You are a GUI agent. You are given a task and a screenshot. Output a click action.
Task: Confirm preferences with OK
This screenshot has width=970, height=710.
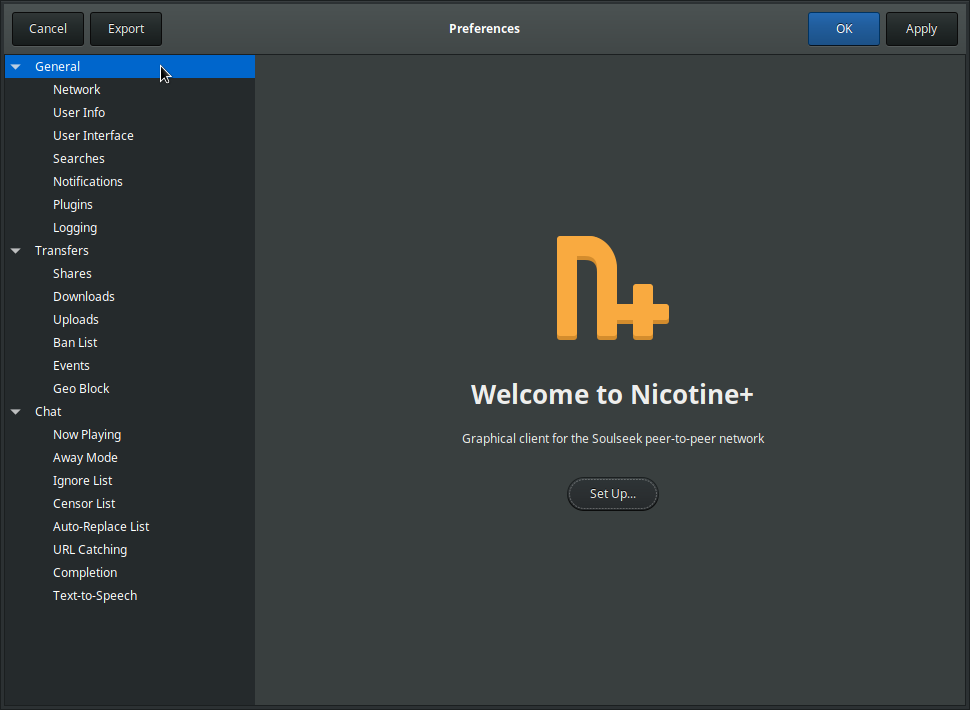click(844, 29)
